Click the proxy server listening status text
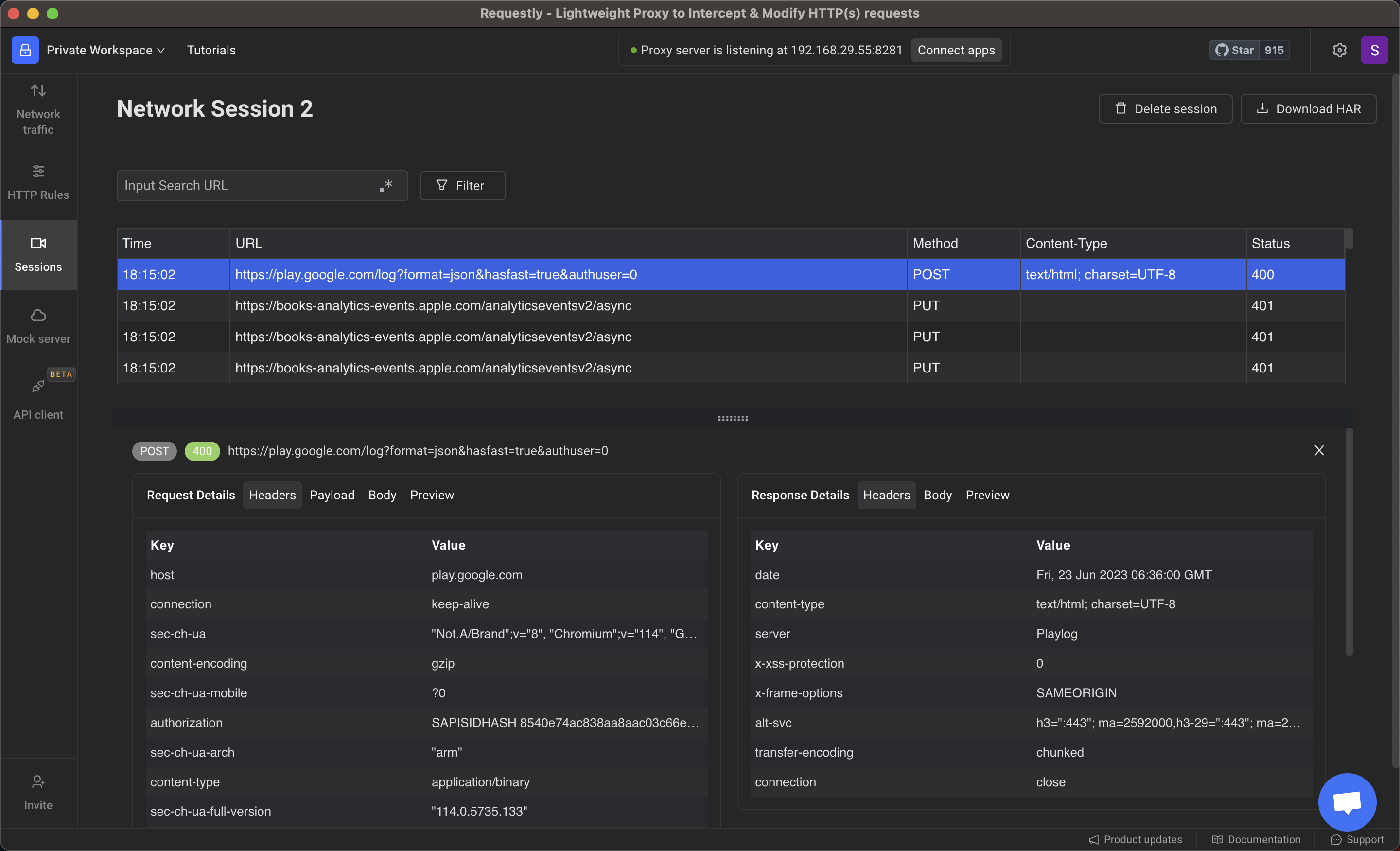 771,50
